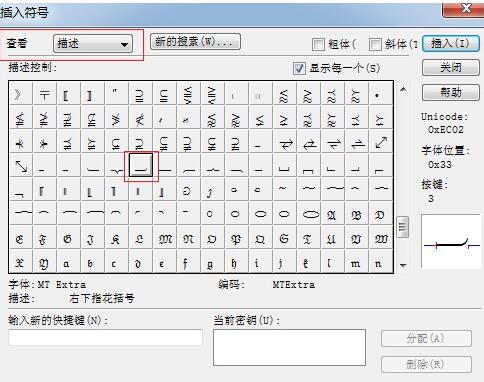The image size is (484, 382).
Task: Click the right-lower curly bracket preview
Action: click(x=451, y=241)
